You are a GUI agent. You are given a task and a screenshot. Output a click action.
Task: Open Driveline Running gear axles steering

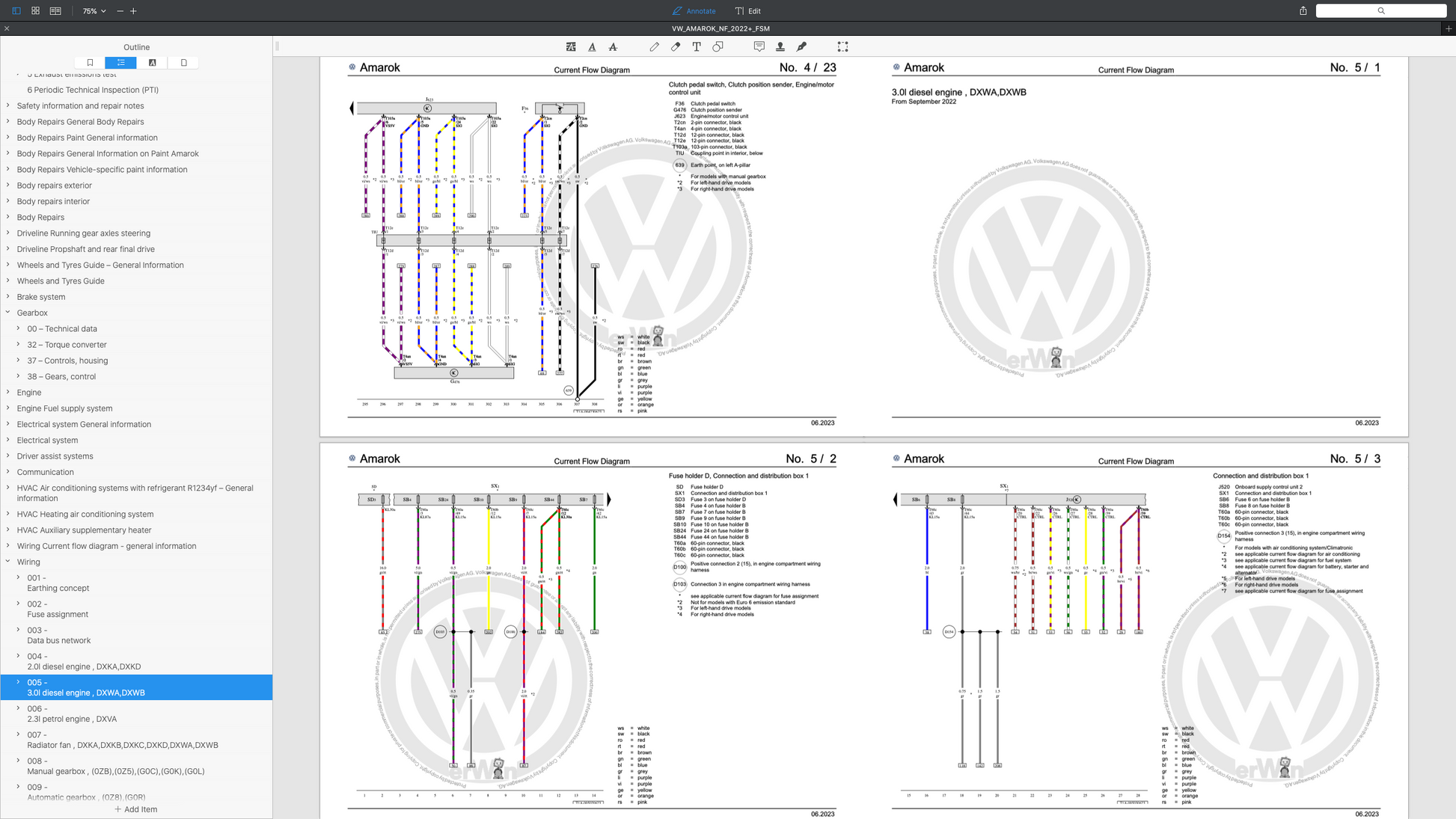pos(83,233)
